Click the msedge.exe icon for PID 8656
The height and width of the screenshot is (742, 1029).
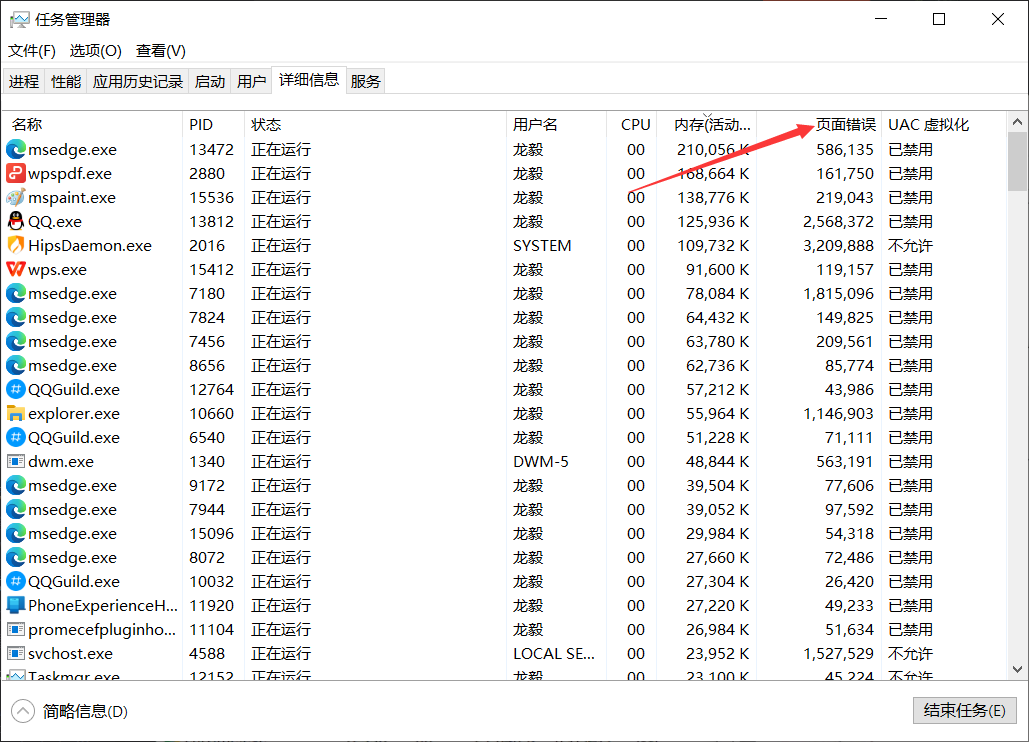pos(16,365)
